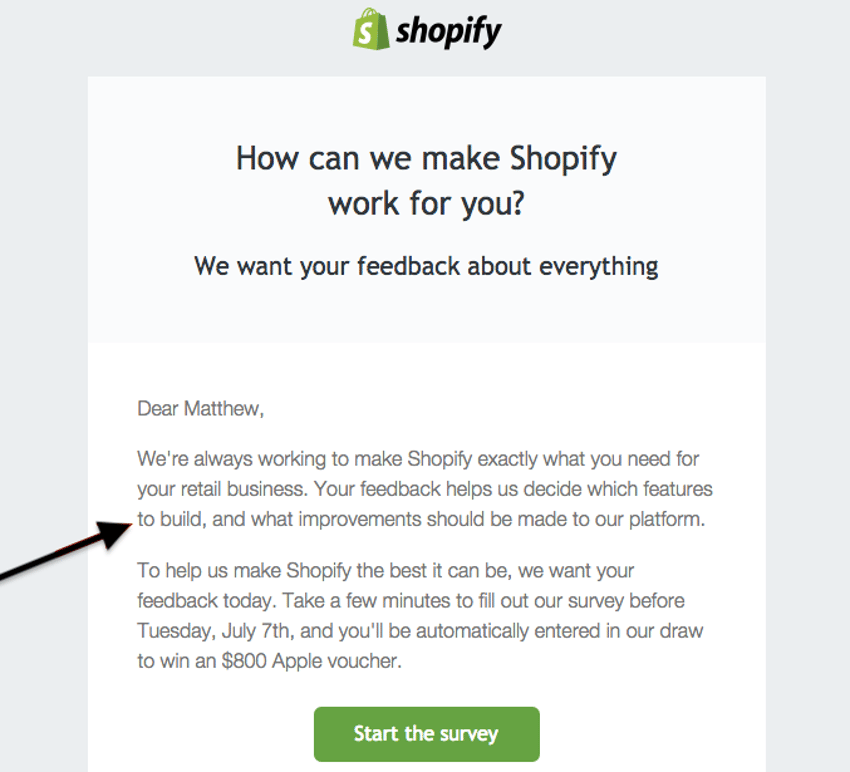The height and width of the screenshot is (772, 850).
Task: Click the black arrow annotation pointing at the text
Action: (65, 550)
